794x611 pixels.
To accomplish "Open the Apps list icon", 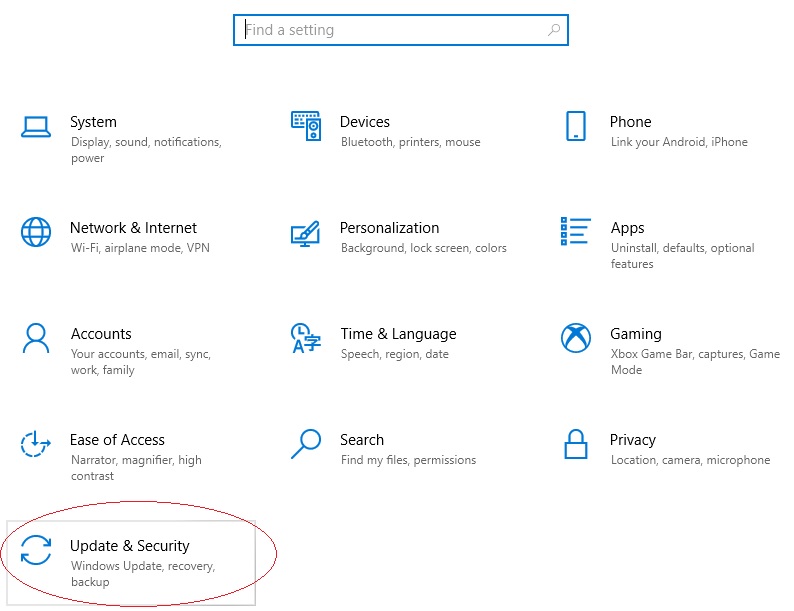I will 576,231.
